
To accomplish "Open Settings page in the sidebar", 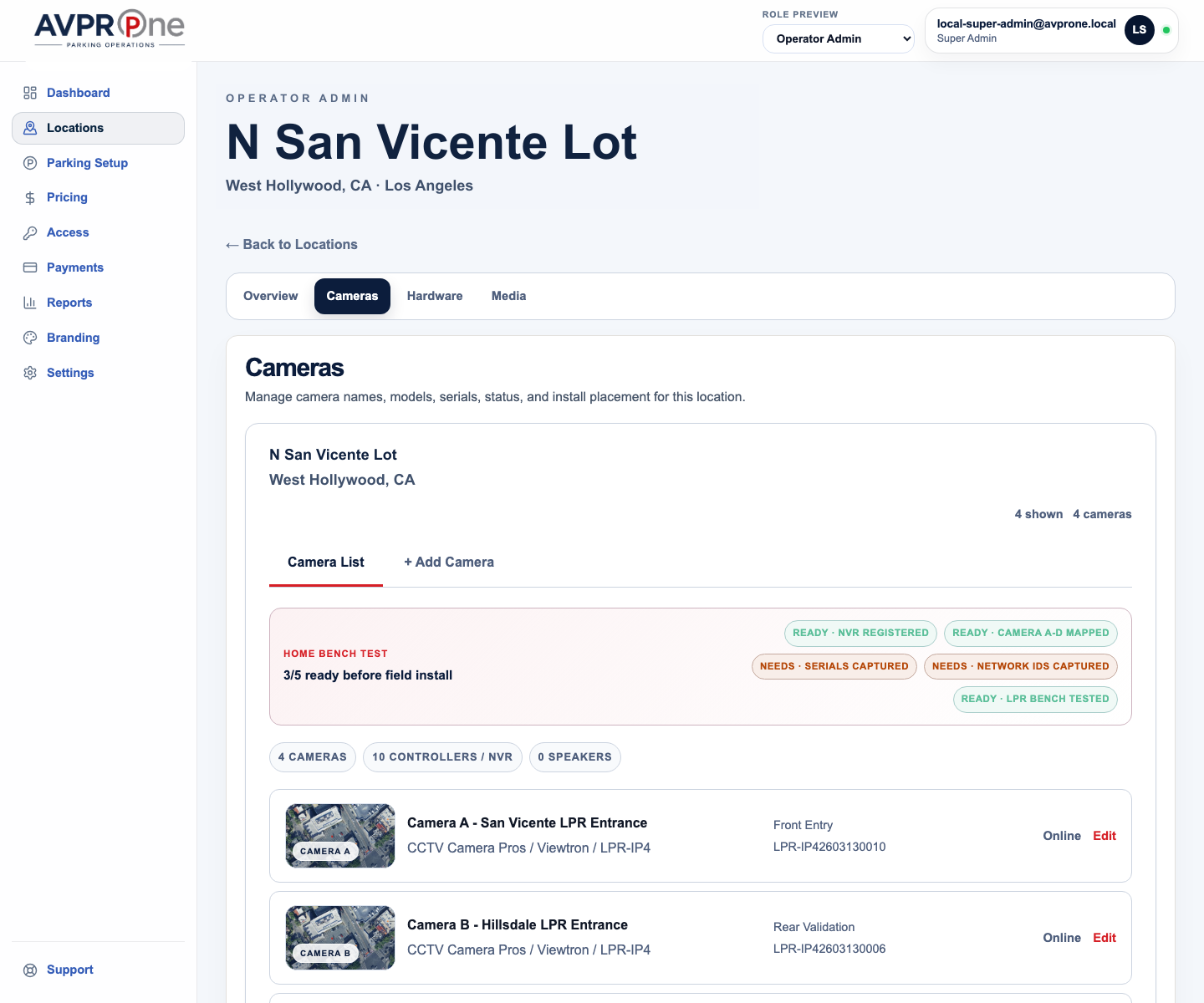I will pos(98,373).
